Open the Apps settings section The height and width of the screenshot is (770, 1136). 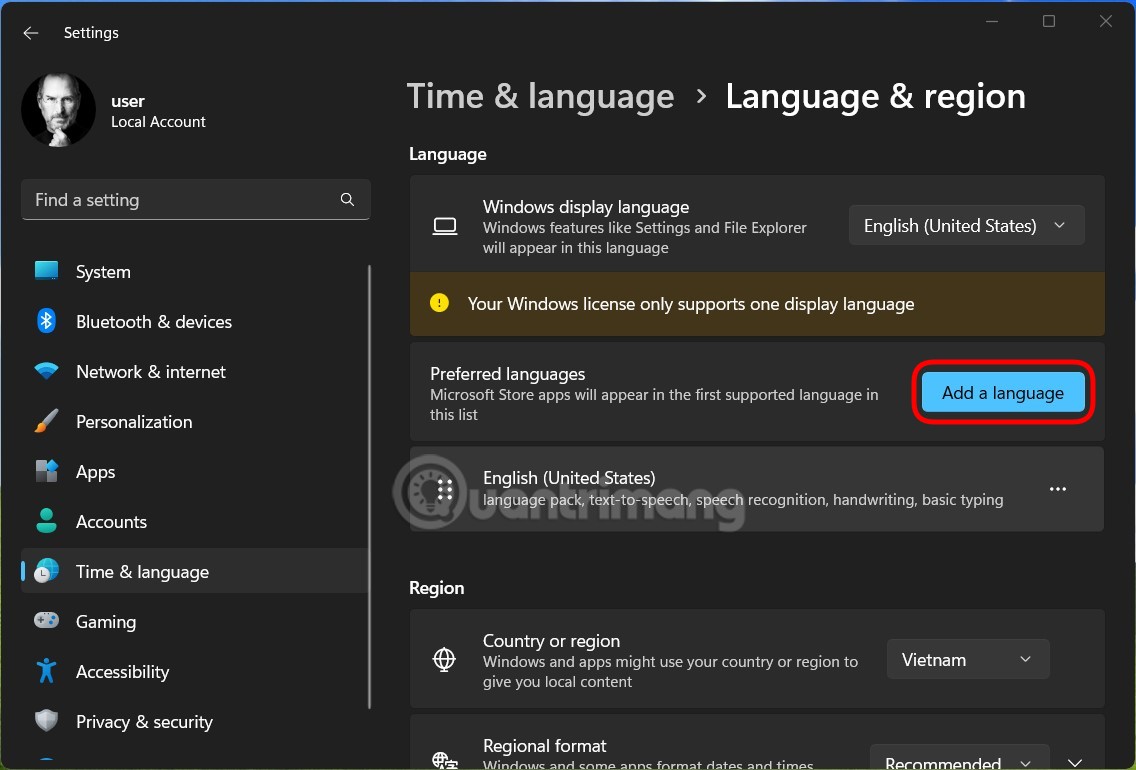tap(95, 471)
